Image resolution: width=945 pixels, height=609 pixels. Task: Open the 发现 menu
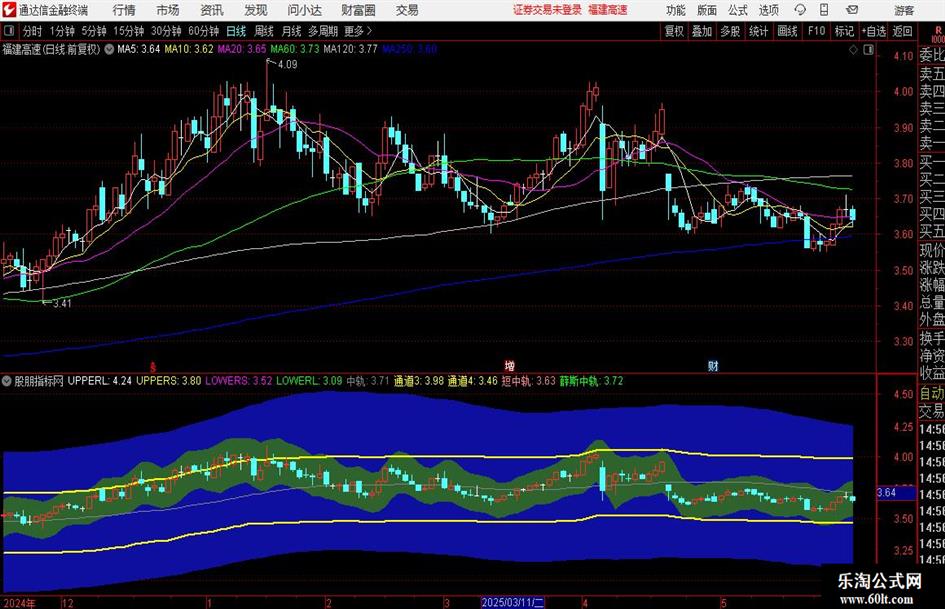click(256, 10)
